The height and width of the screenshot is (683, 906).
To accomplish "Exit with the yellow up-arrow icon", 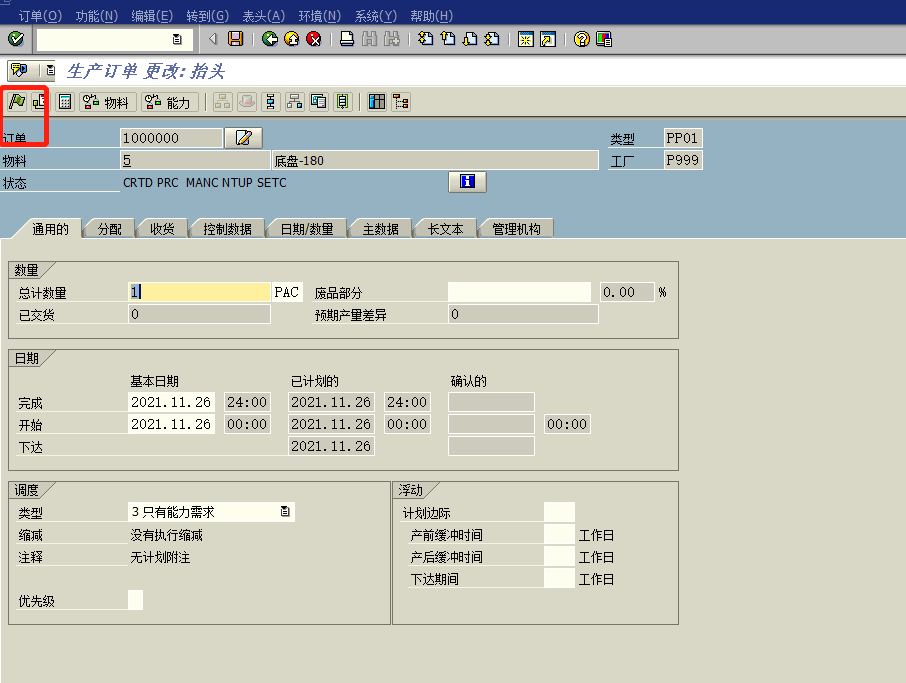I will click(292, 39).
